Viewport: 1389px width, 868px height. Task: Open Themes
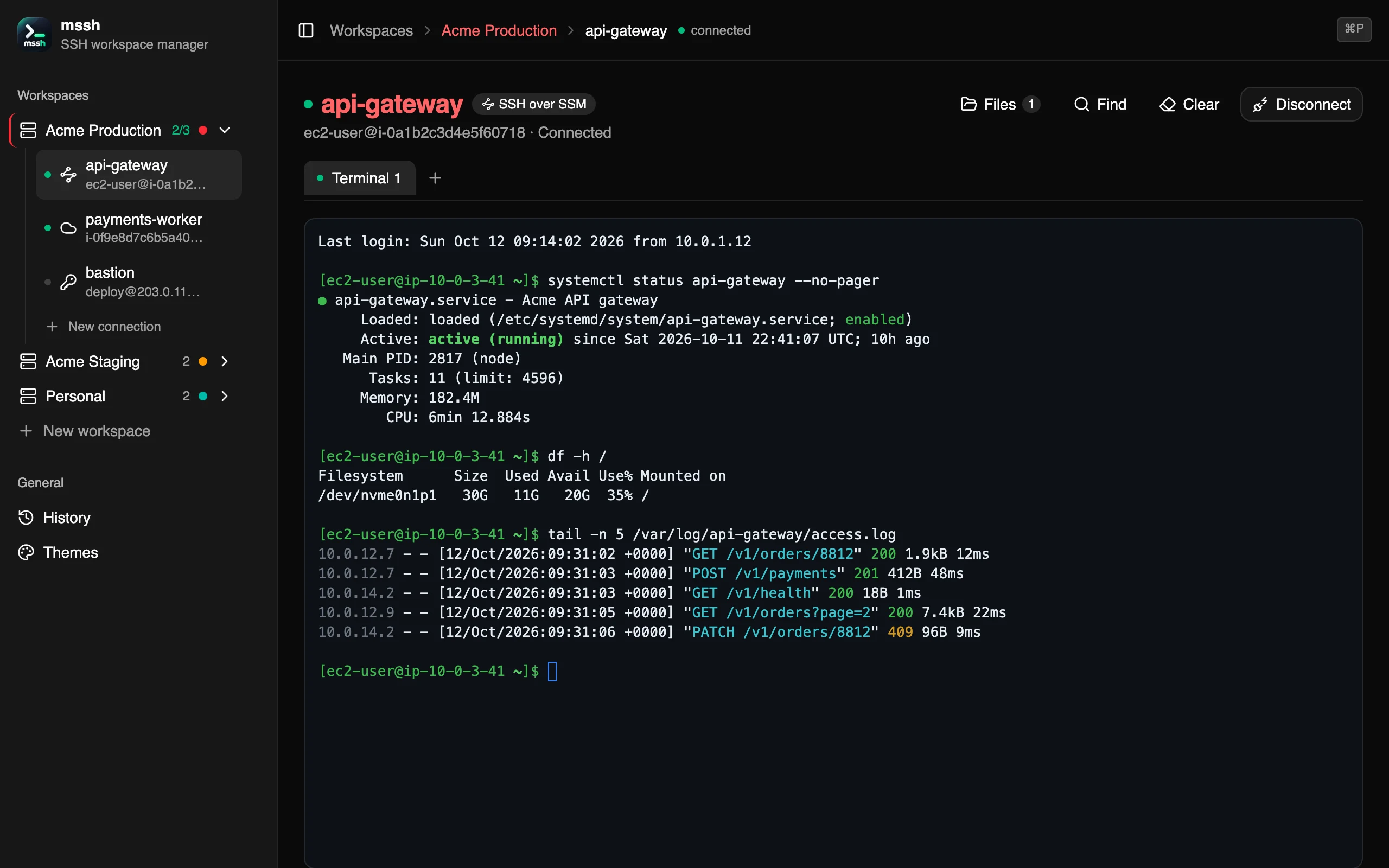click(x=59, y=552)
